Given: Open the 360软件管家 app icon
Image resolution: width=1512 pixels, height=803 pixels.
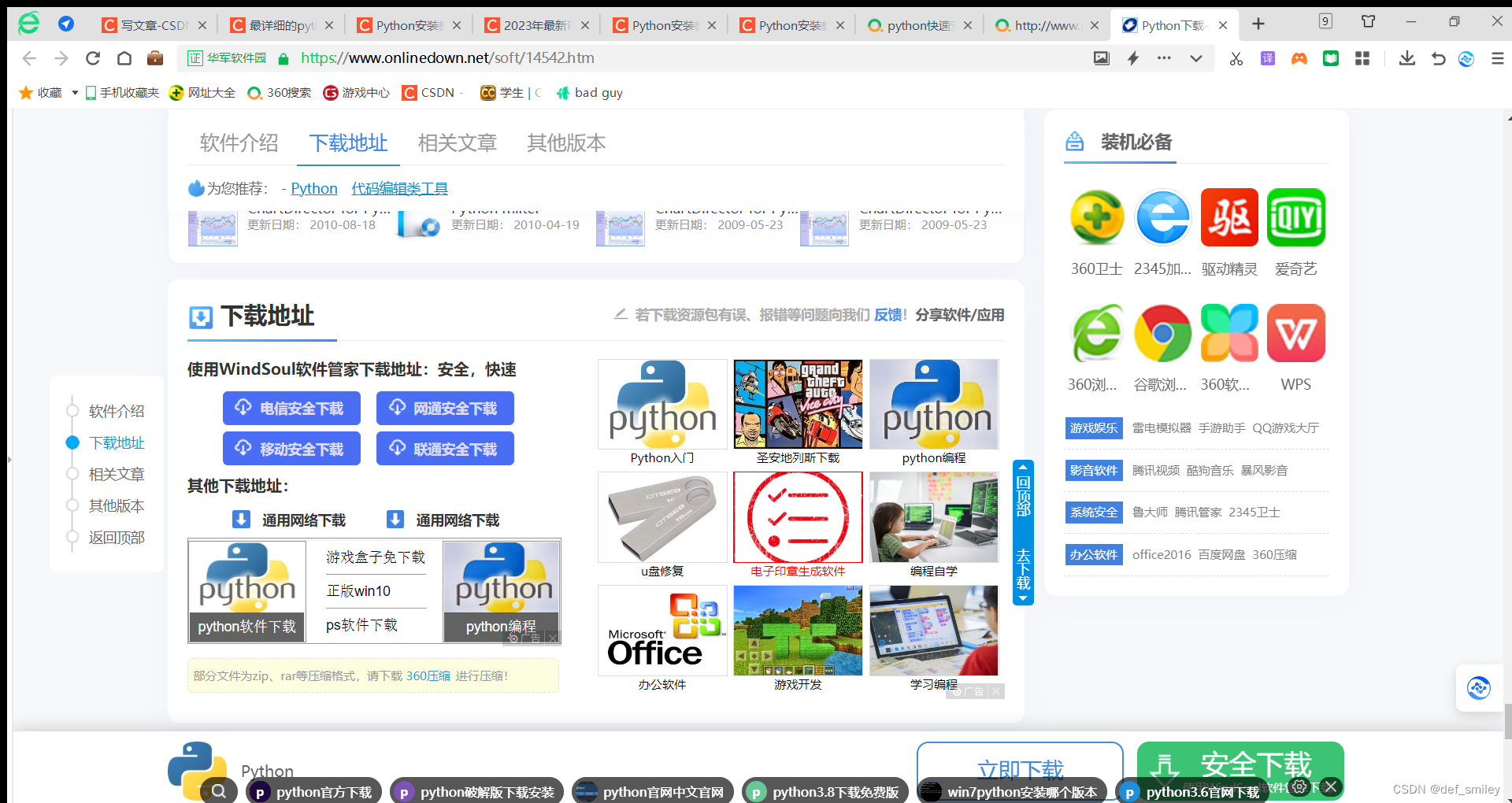Looking at the screenshot, I should pos(1229,333).
